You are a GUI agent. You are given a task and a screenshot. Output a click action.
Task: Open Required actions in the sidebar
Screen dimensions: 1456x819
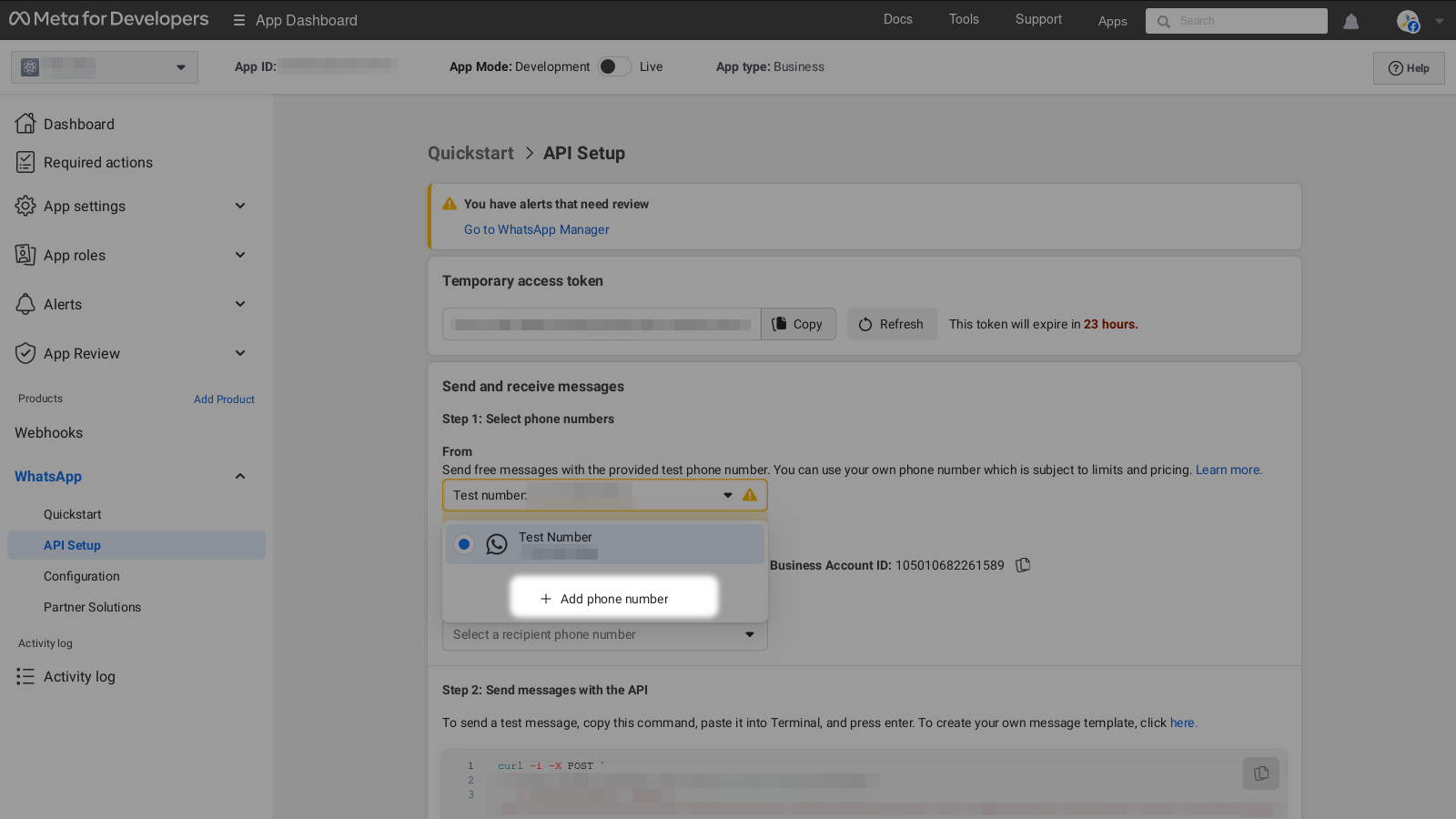tap(98, 162)
